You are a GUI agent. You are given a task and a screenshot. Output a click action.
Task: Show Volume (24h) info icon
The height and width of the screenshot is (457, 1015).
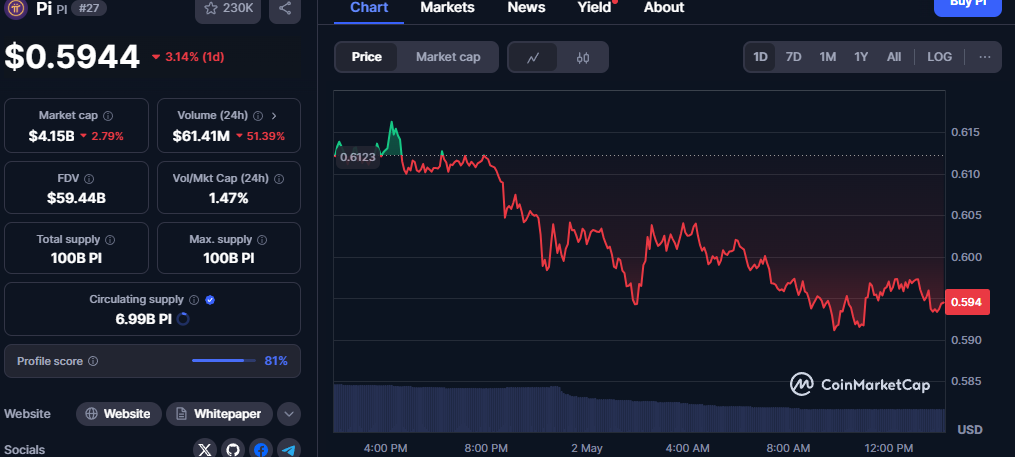tap(258, 116)
